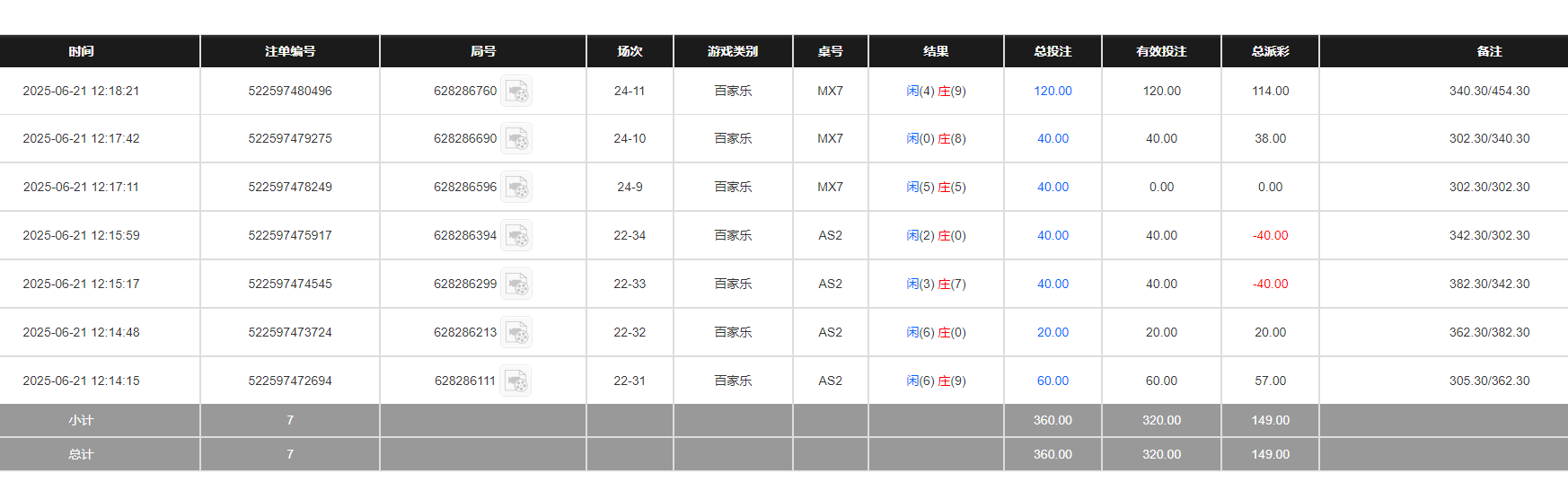This screenshot has width=1568, height=499.
Task: Click result 闲(4) 庄(9) in first row
Action: (936, 91)
